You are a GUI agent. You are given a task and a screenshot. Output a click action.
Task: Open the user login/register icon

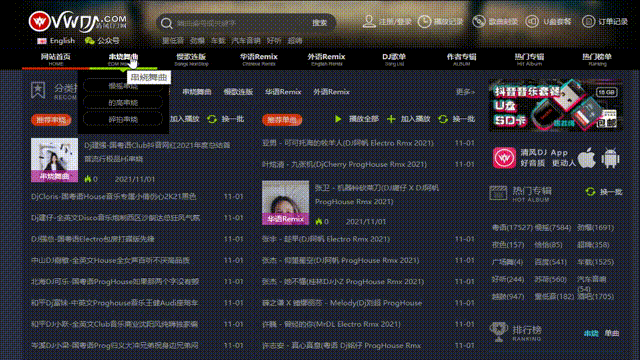pos(369,21)
